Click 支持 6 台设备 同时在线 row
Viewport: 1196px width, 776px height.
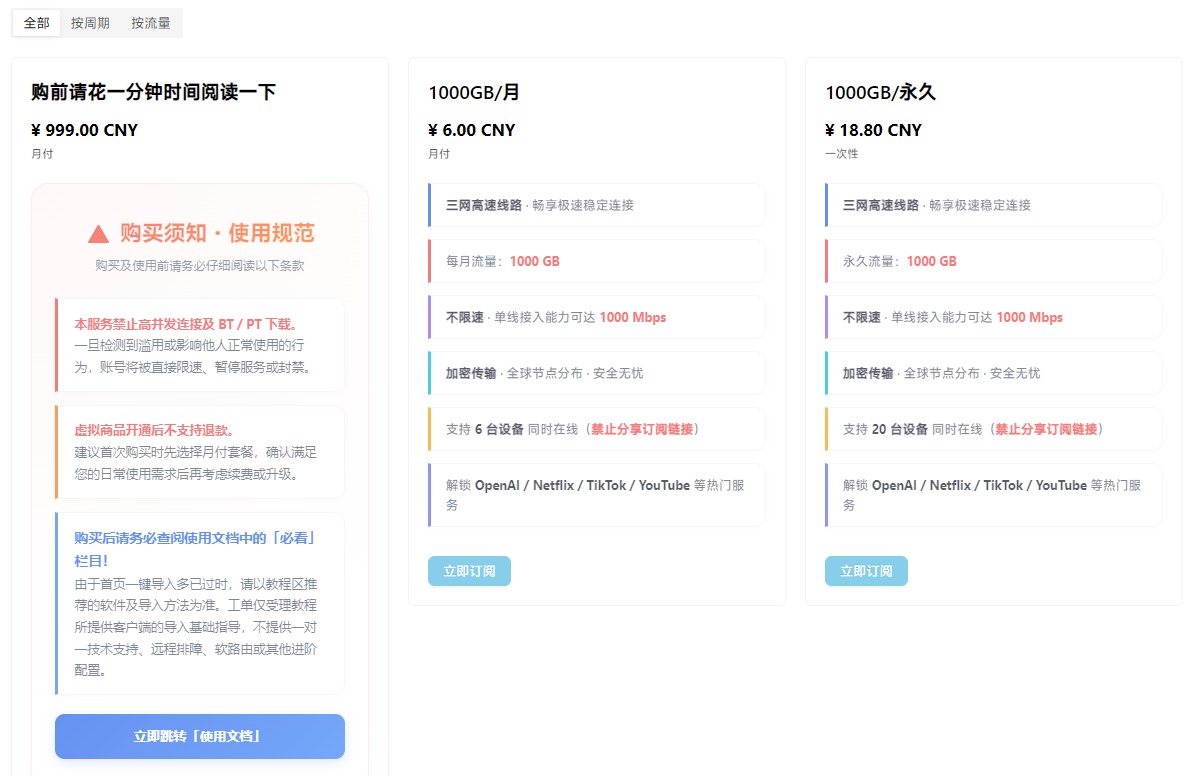596,429
